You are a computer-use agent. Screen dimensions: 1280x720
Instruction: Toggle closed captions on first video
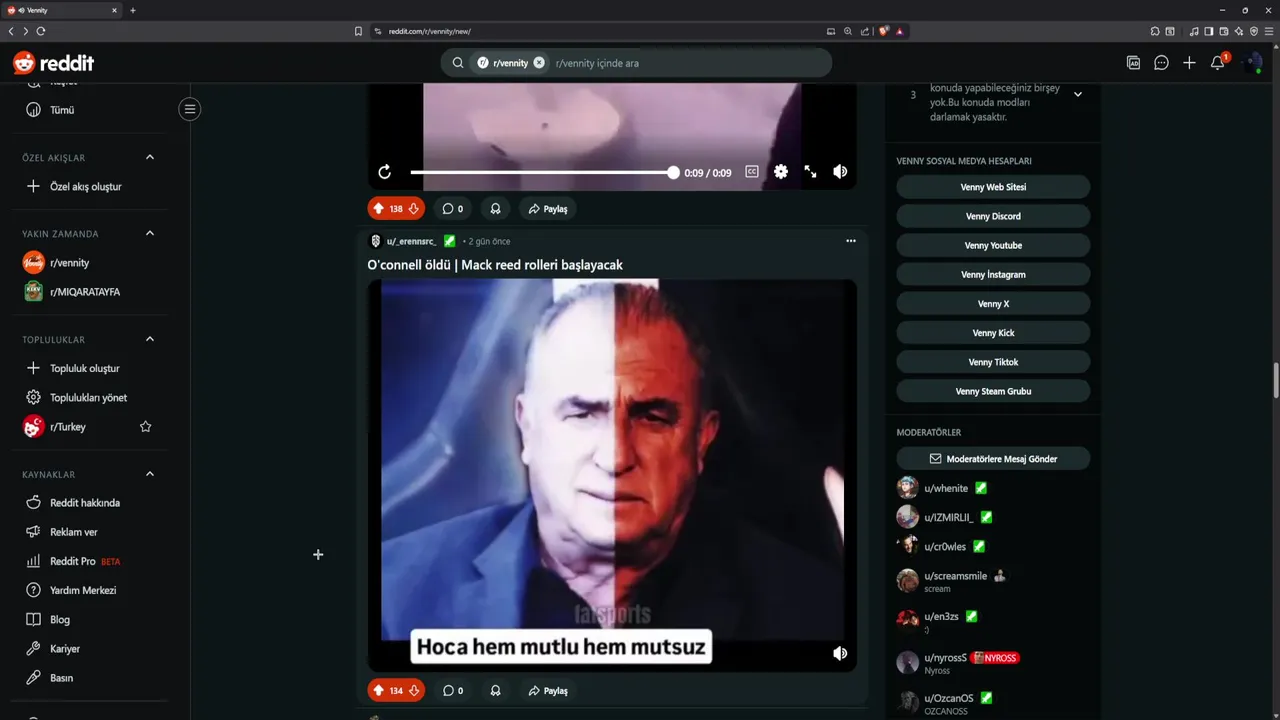752,172
